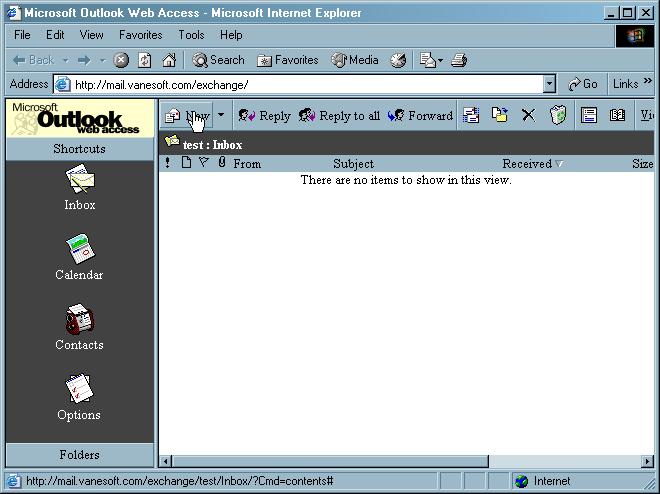Expand the Links toolbar chevron

click(647, 80)
